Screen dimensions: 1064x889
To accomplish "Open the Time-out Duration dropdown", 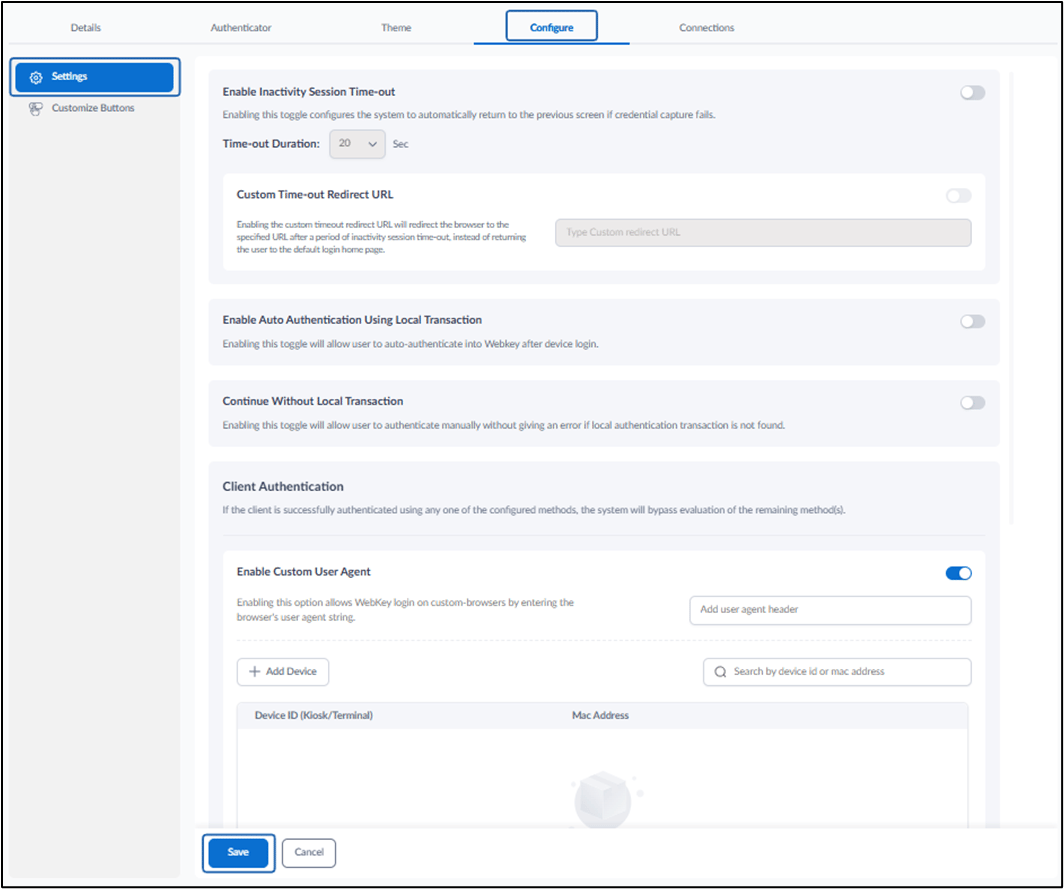I will tap(358, 144).
